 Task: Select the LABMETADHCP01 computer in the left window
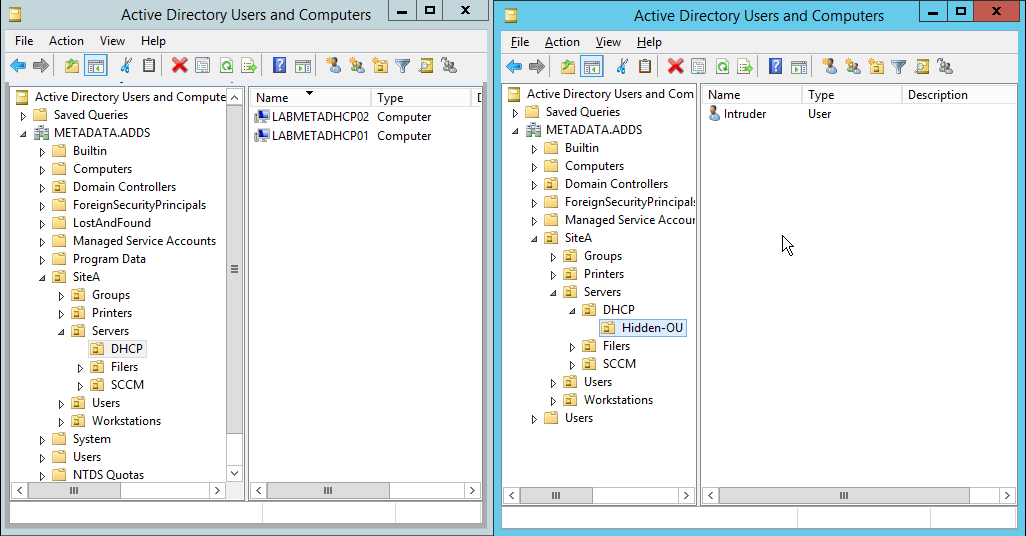[321, 136]
